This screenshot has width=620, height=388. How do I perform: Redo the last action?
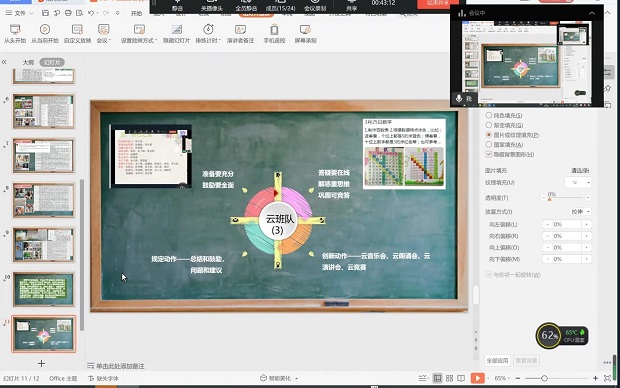106,13
